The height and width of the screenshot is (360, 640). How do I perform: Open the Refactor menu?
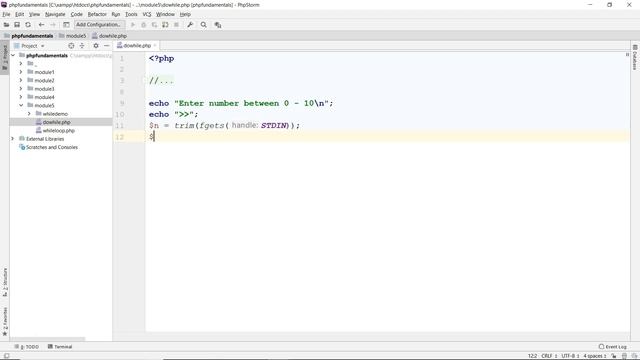tap(97, 14)
